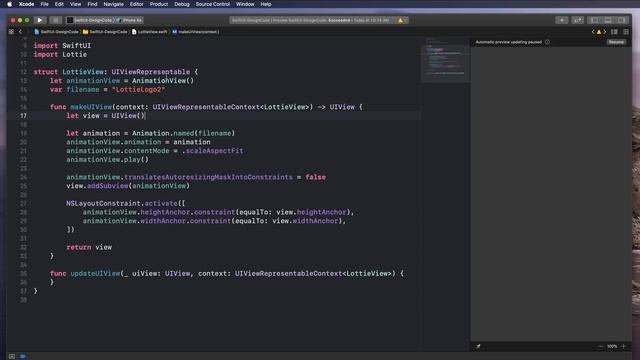The width and height of the screenshot is (640, 360).
Task: Open the SwiftUI-DesignCode folder breadcrumb
Action: click(x=105, y=32)
